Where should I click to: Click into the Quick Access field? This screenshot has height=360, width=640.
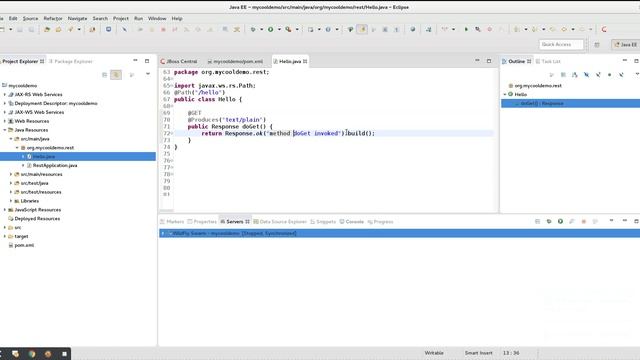561,44
